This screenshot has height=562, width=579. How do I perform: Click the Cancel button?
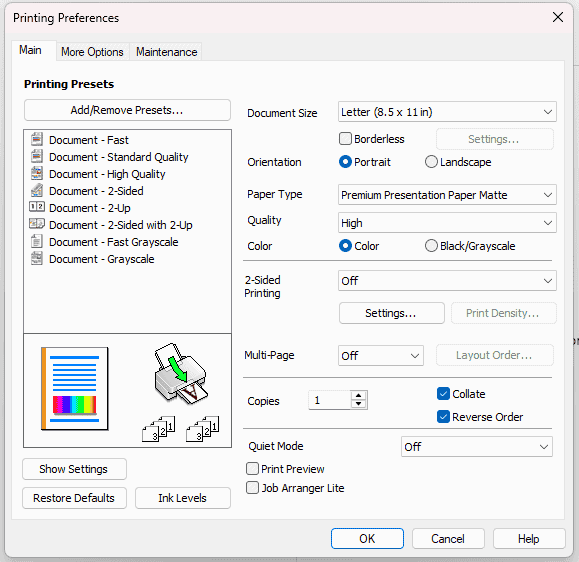click(x=448, y=538)
